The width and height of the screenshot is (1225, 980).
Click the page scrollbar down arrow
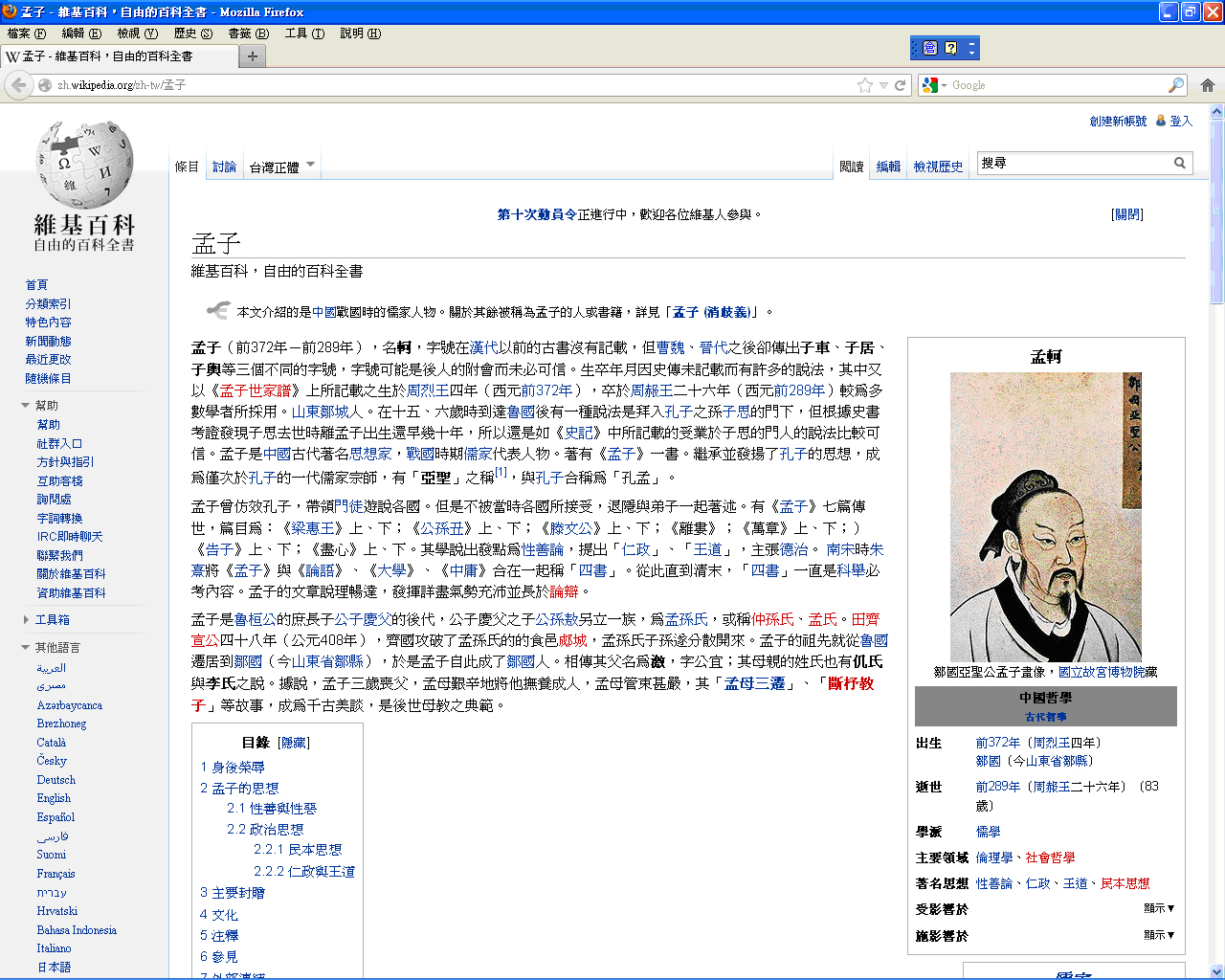[1217, 971]
